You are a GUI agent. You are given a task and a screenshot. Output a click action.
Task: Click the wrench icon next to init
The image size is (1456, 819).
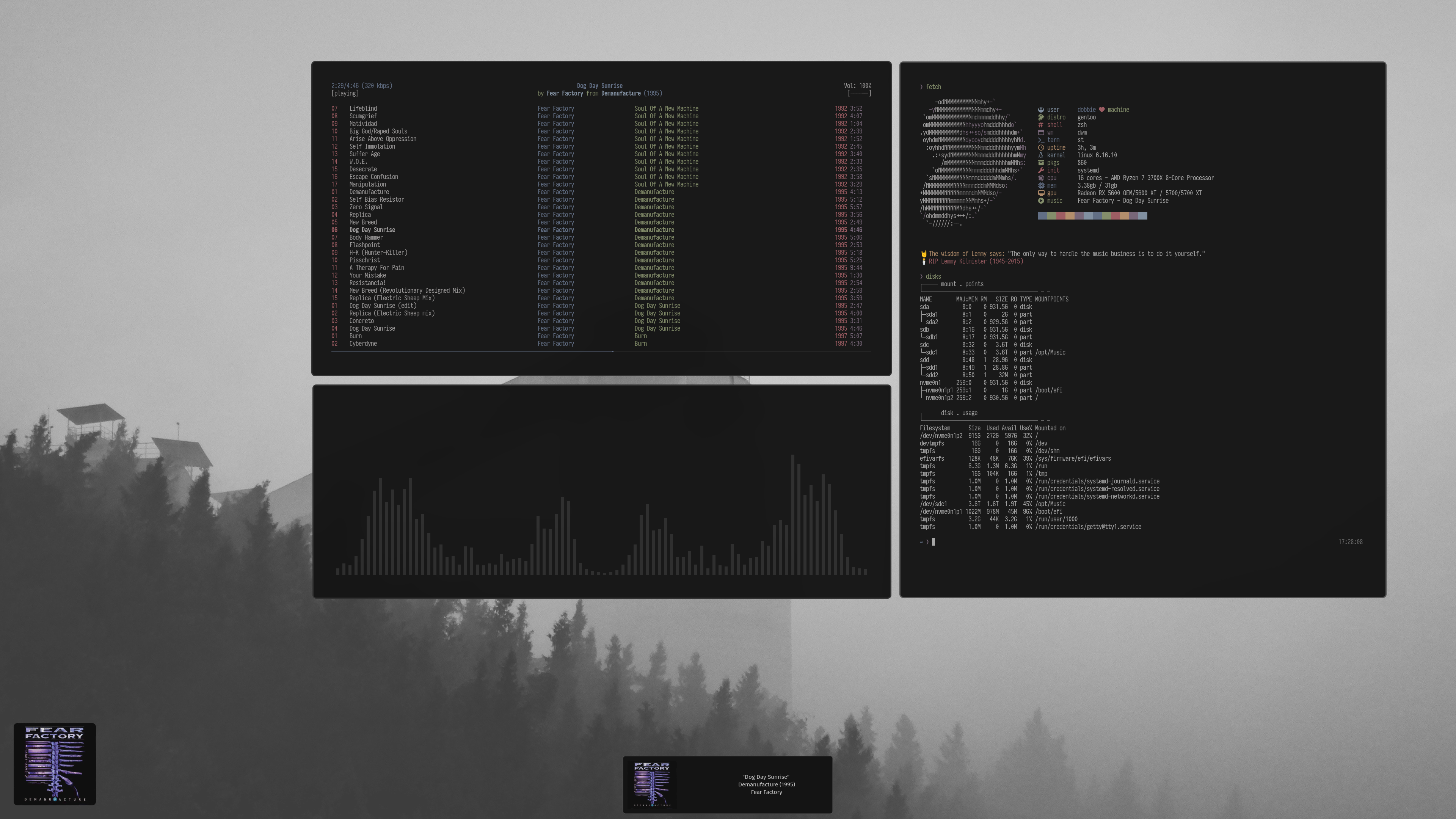pos(1040,170)
